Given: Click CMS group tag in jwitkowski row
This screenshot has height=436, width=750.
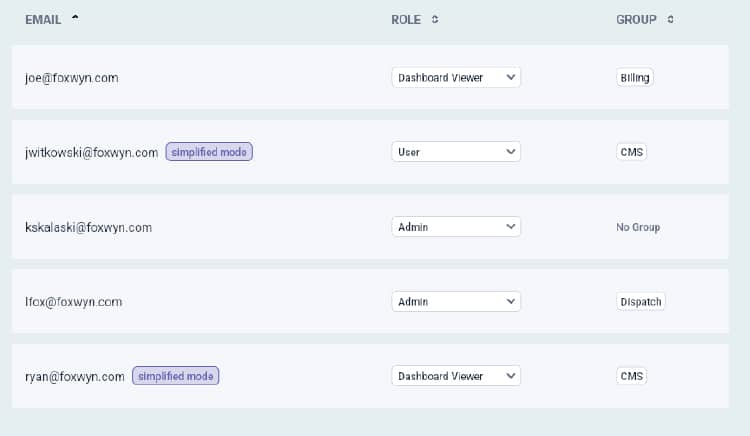Looking at the screenshot, I should 631,152.
